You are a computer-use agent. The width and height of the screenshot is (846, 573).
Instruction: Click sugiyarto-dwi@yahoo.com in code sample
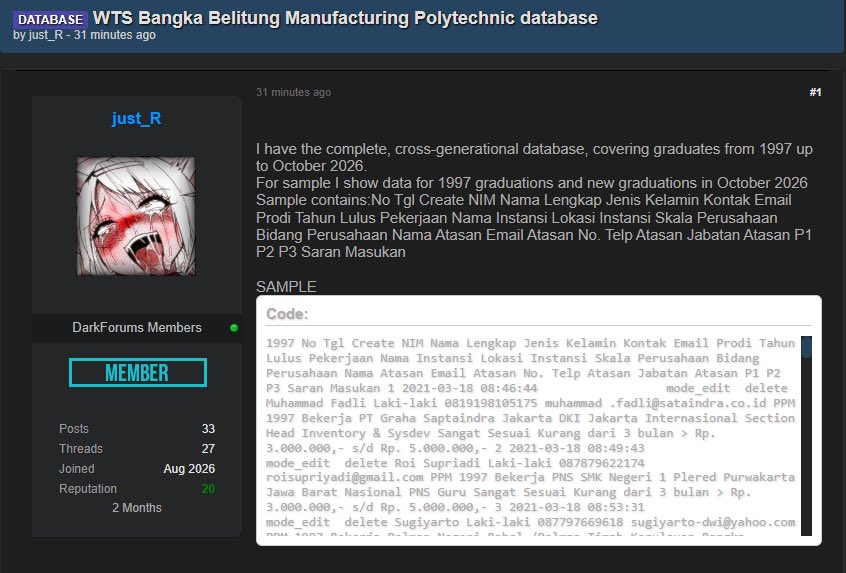pyautogui.click(x=713, y=522)
